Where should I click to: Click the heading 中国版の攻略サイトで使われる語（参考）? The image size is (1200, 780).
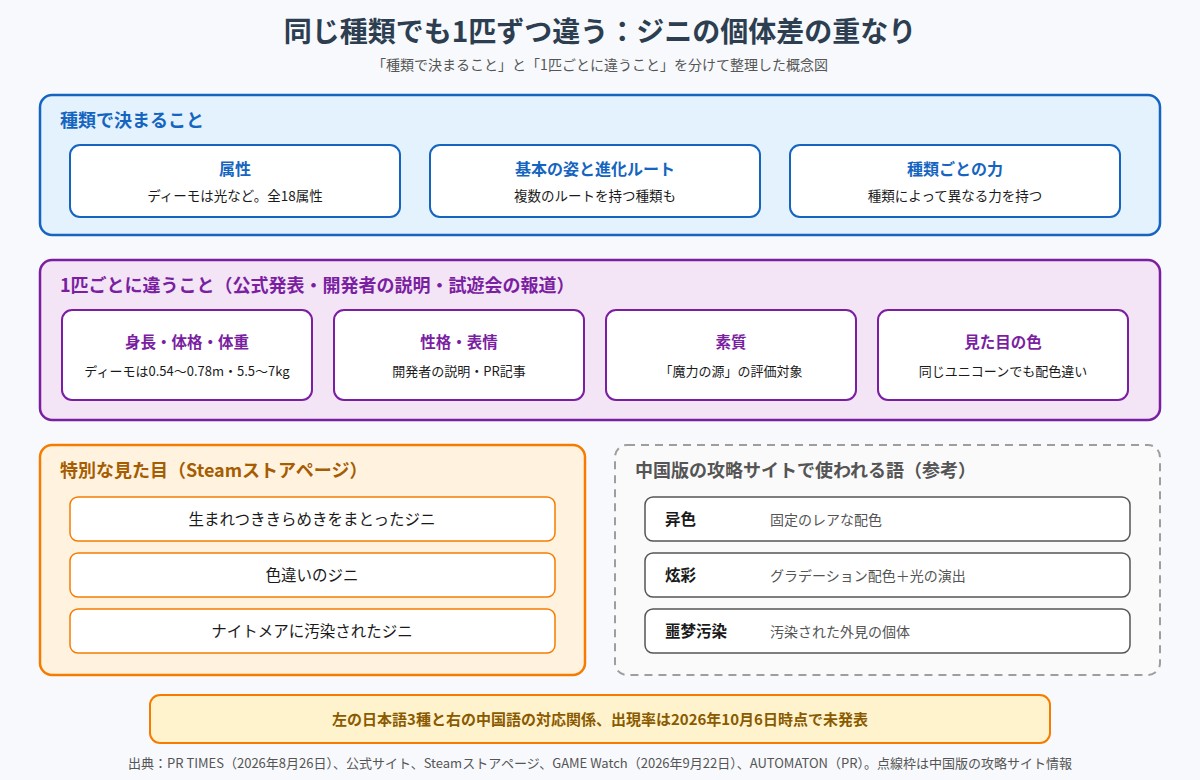point(801,470)
